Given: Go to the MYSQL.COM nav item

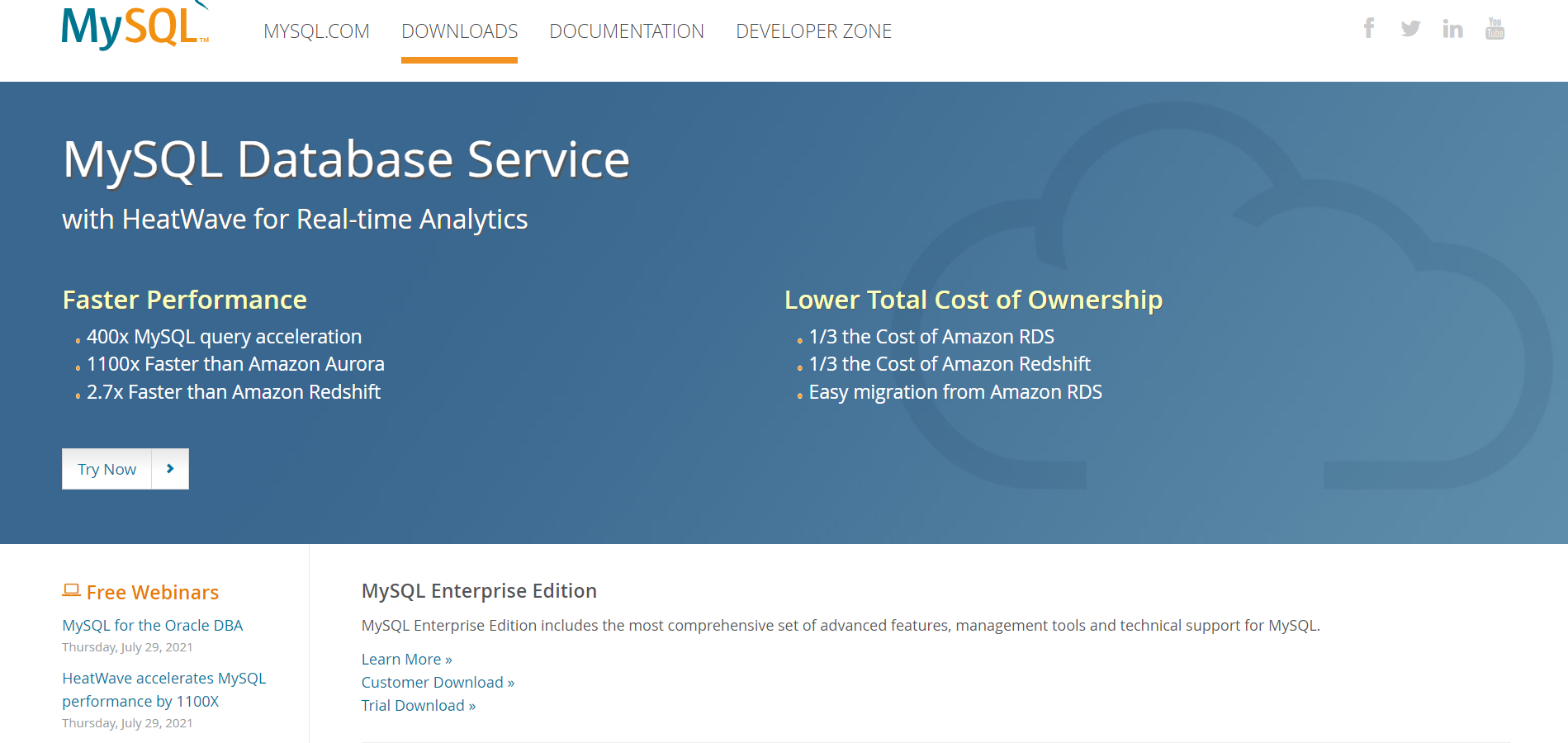Looking at the screenshot, I should [x=316, y=31].
